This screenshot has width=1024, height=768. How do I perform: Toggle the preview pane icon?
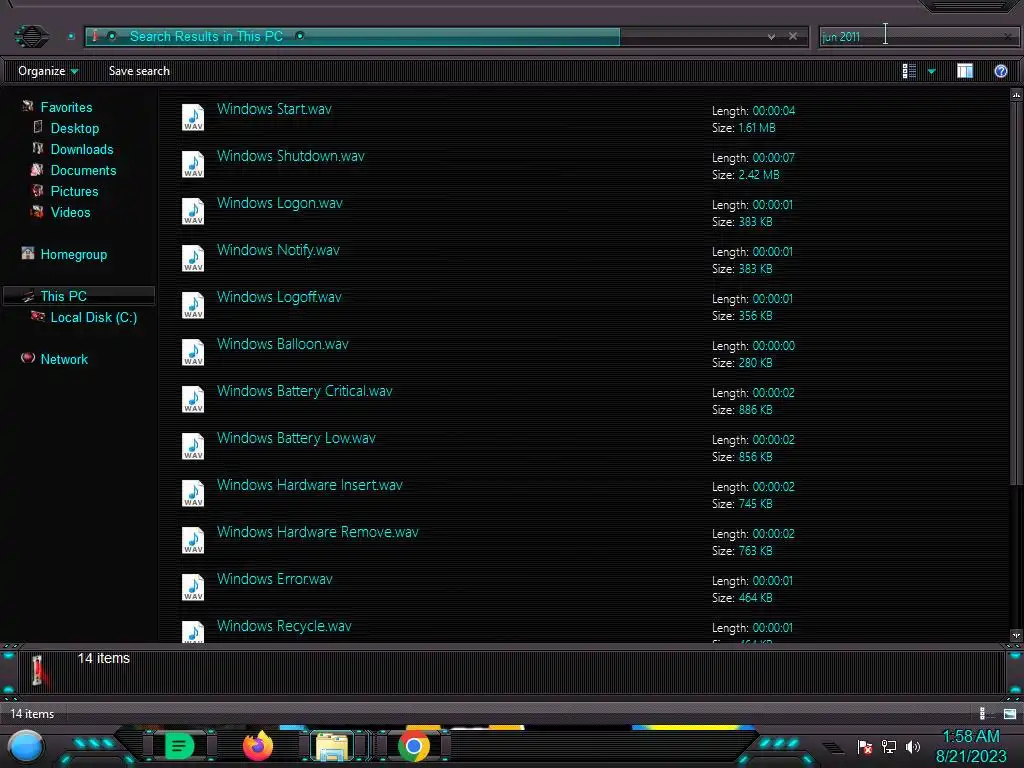click(x=965, y=71)
